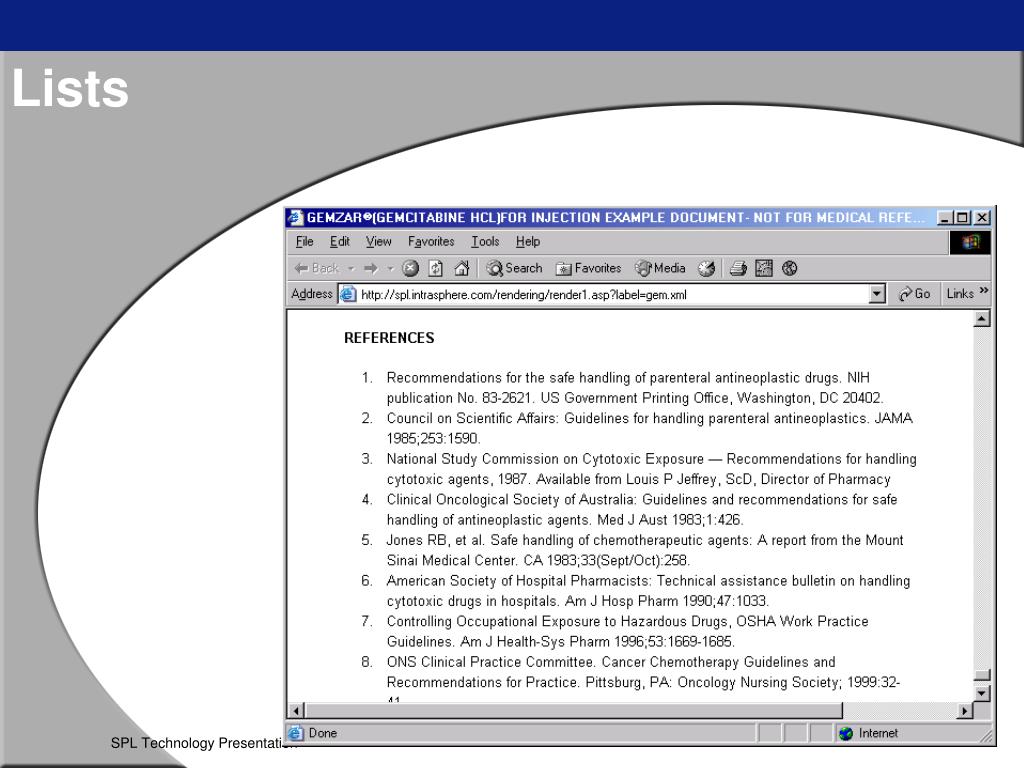Click reference 6 American Society of Hospital Pharmacists
Viewport: 1024px width, 768px height.
pos(648,590)
